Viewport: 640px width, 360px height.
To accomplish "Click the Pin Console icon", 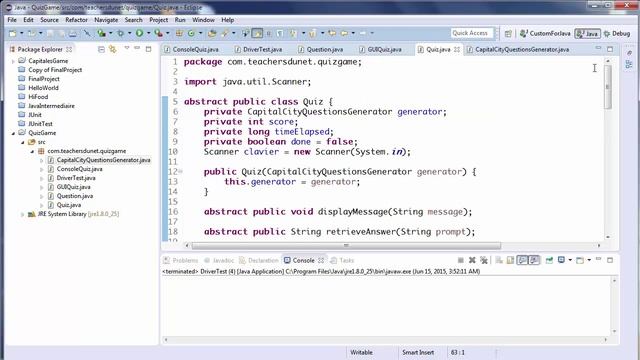I will coord(549,260).
